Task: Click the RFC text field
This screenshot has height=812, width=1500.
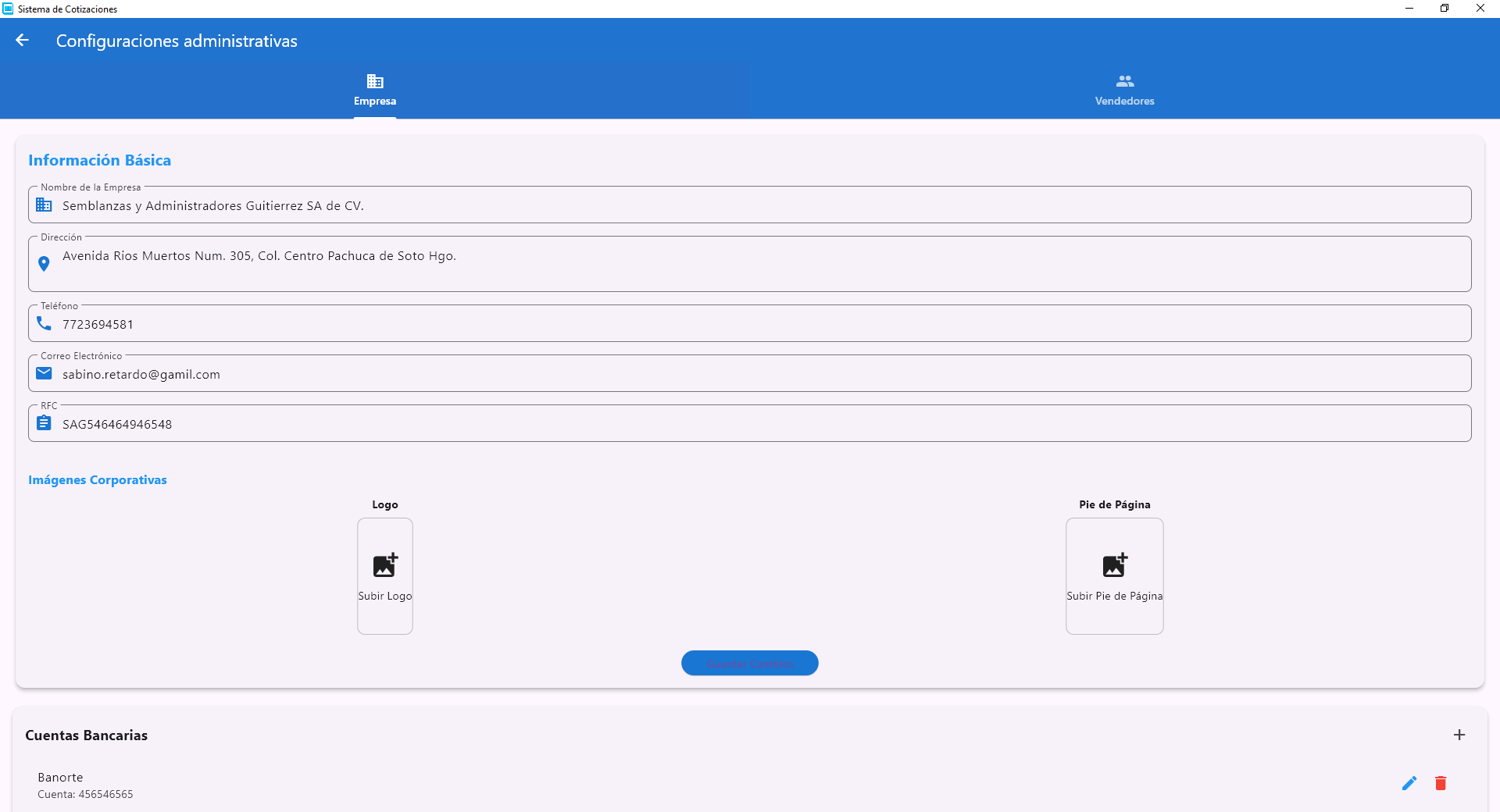Action: pos(750,425)
